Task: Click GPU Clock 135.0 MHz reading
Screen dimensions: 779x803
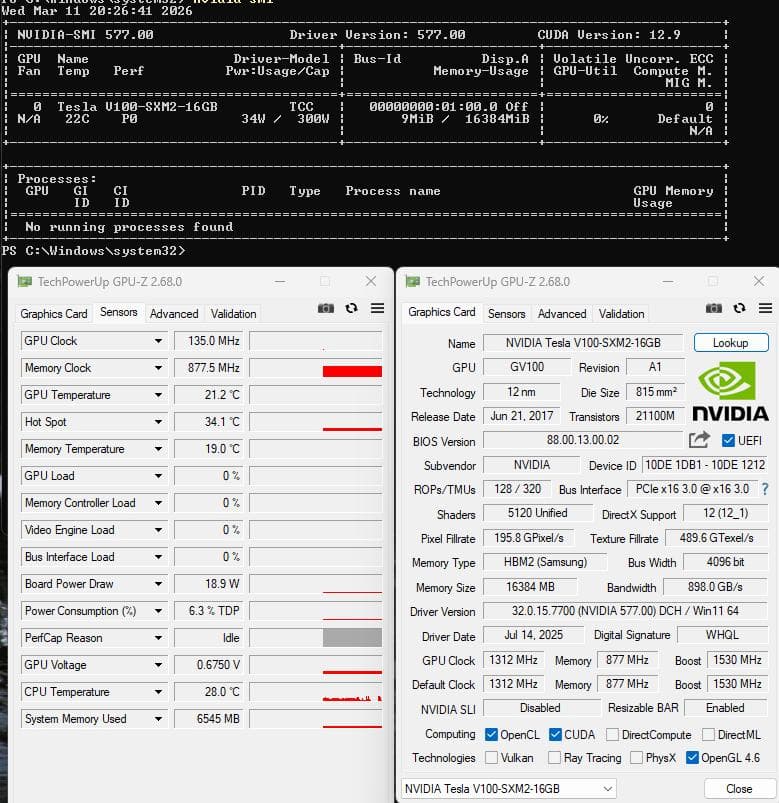Action: (209, 341)
